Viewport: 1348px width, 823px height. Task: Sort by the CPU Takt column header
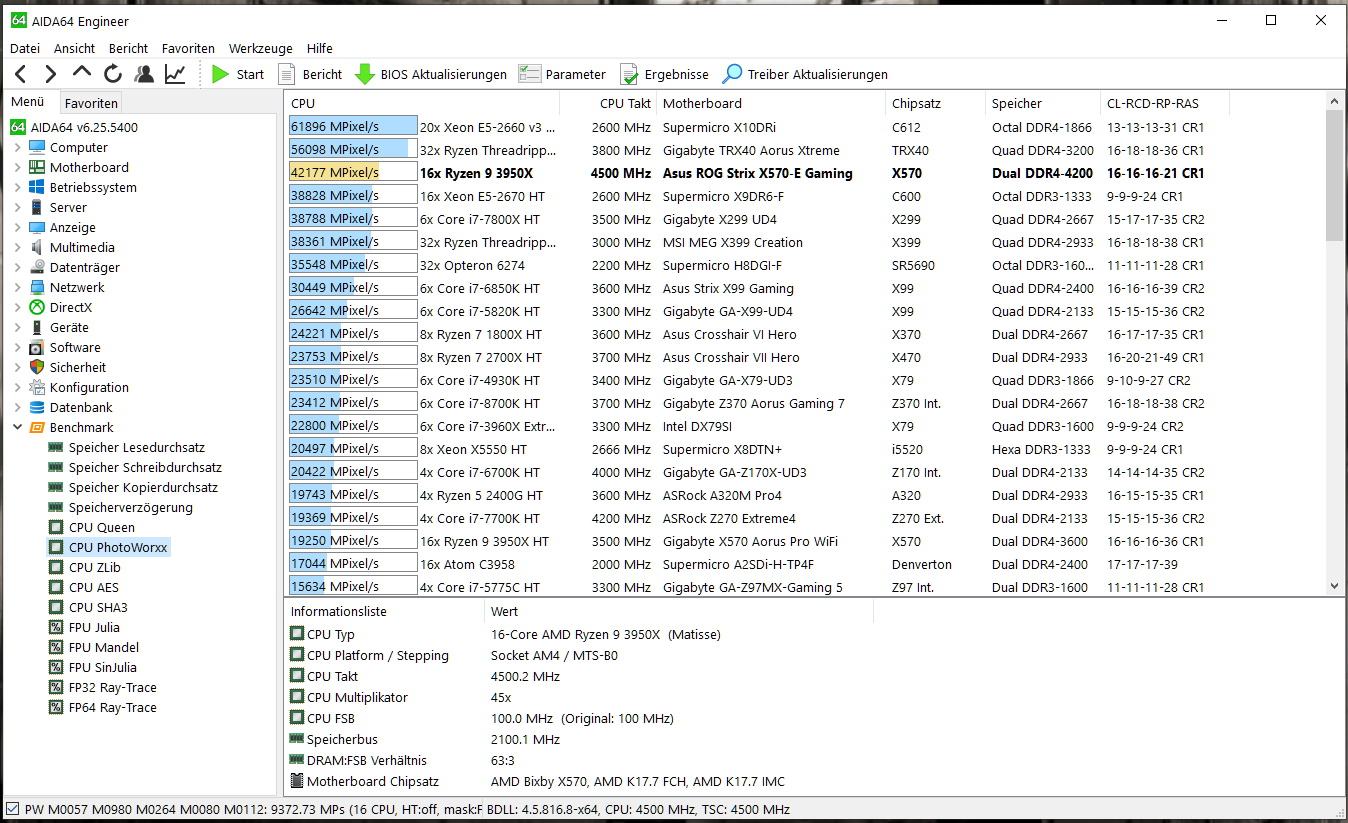[x=608, y=103]
